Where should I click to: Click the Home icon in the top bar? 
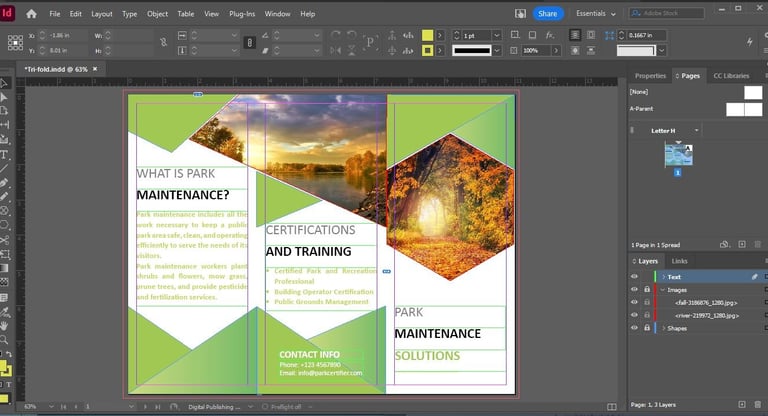(x=31, y=14)
